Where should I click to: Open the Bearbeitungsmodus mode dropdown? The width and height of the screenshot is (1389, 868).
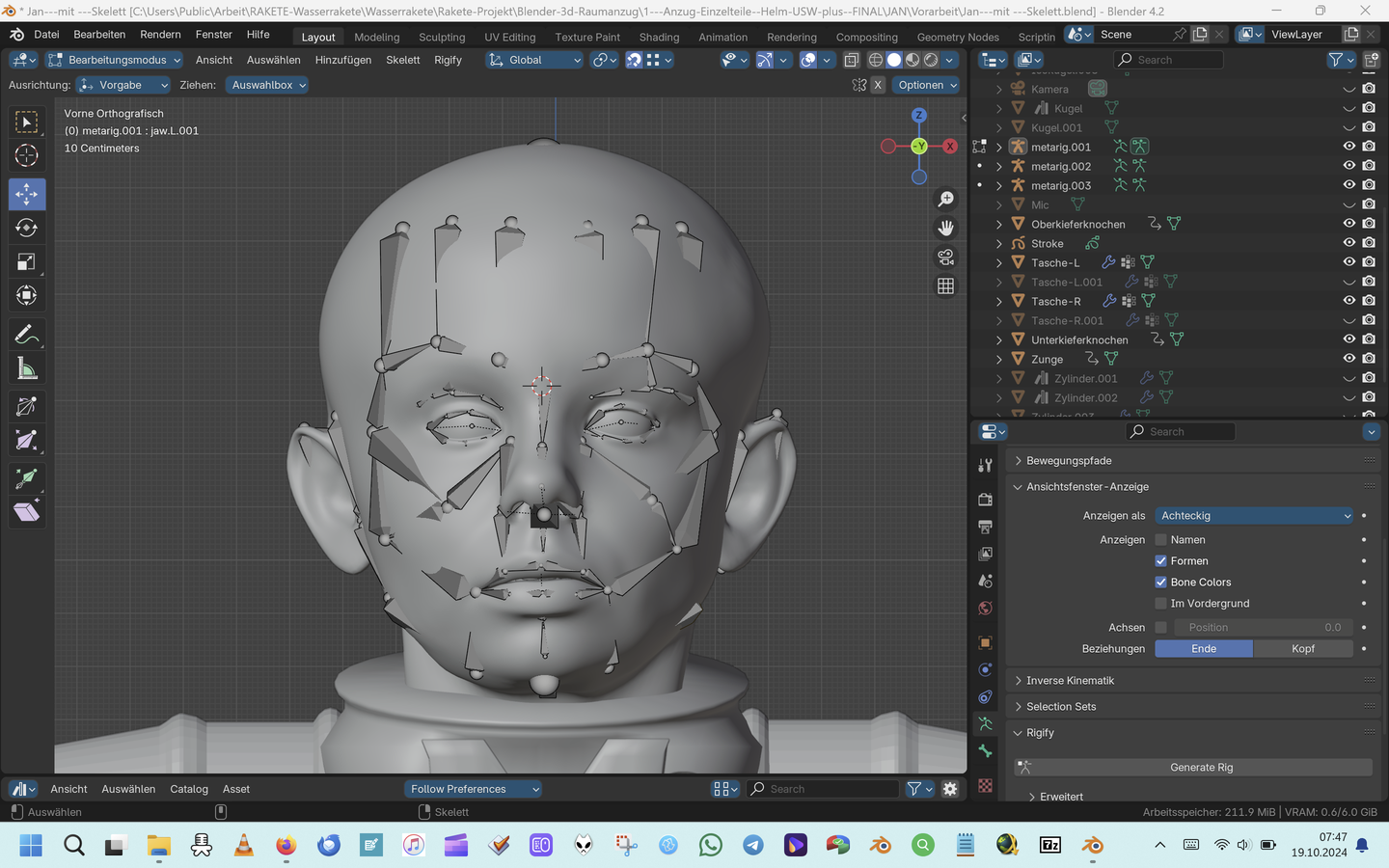pos(115,60)
